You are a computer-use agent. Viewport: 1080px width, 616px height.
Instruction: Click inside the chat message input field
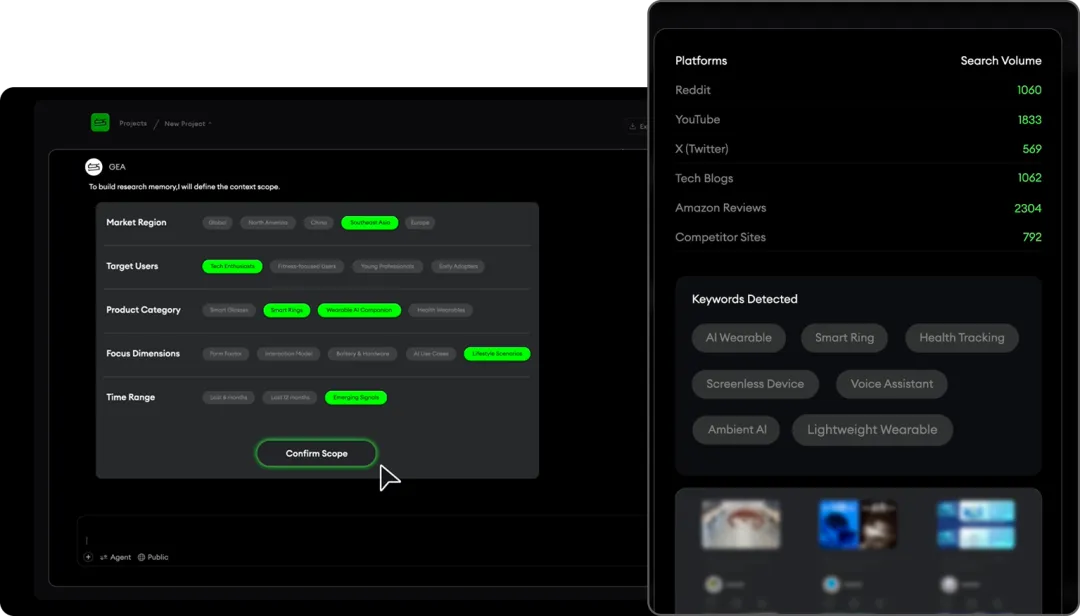click(x=361, y=539)
